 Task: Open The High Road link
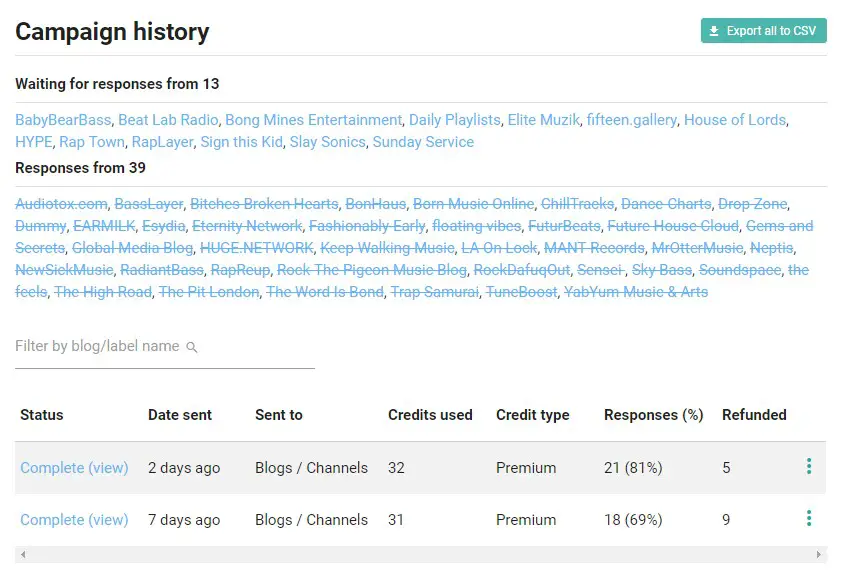103,292
